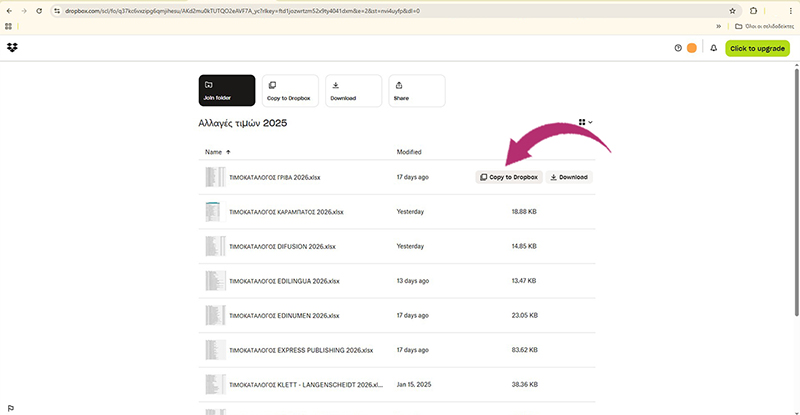Click the browser address bar URL
Image resolution: width=800 pixels, height=415 pixels.
point(300,11)
